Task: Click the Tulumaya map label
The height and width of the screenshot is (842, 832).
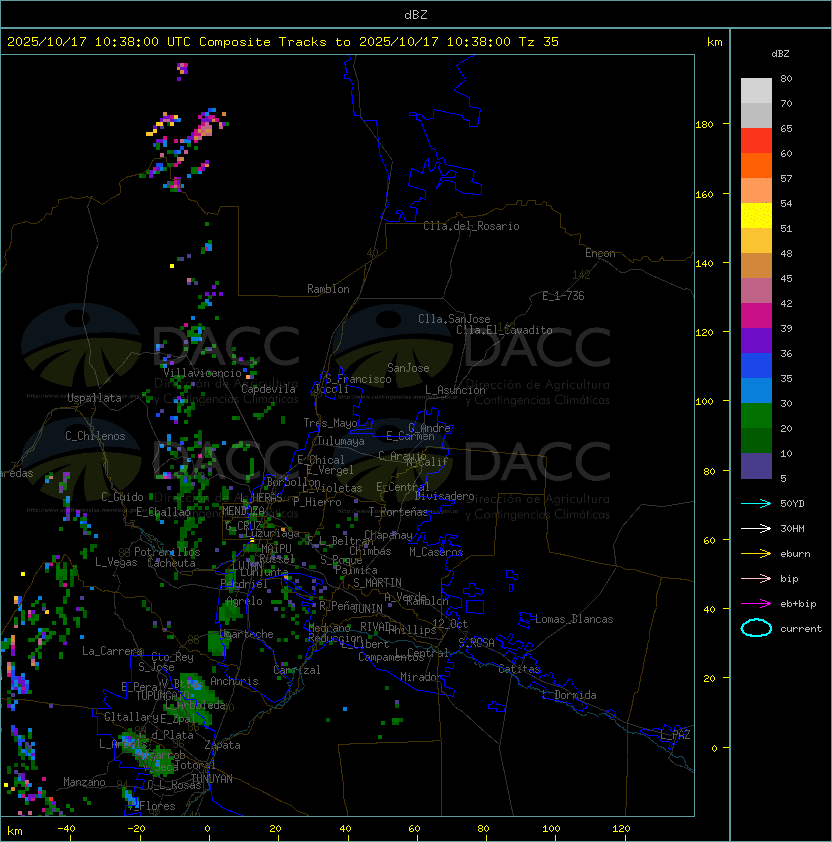Action: click(341, 441)
